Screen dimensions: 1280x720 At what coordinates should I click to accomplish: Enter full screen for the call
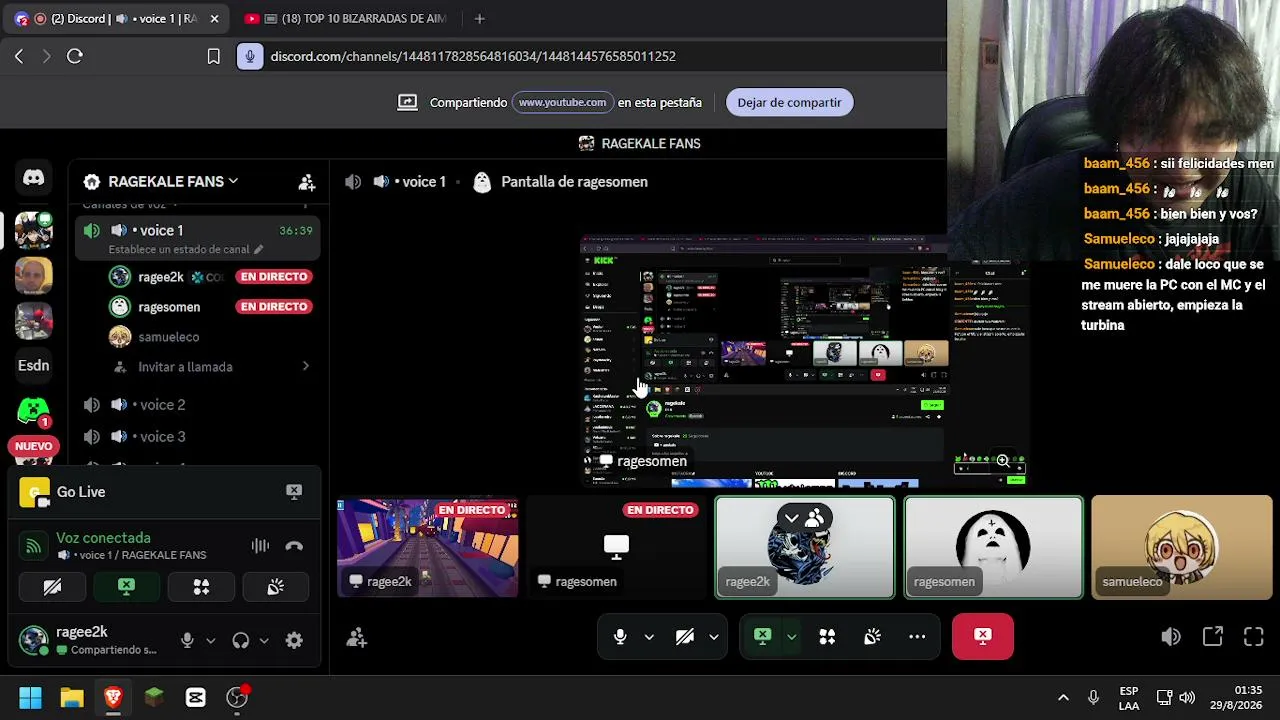coord(1254,637)
